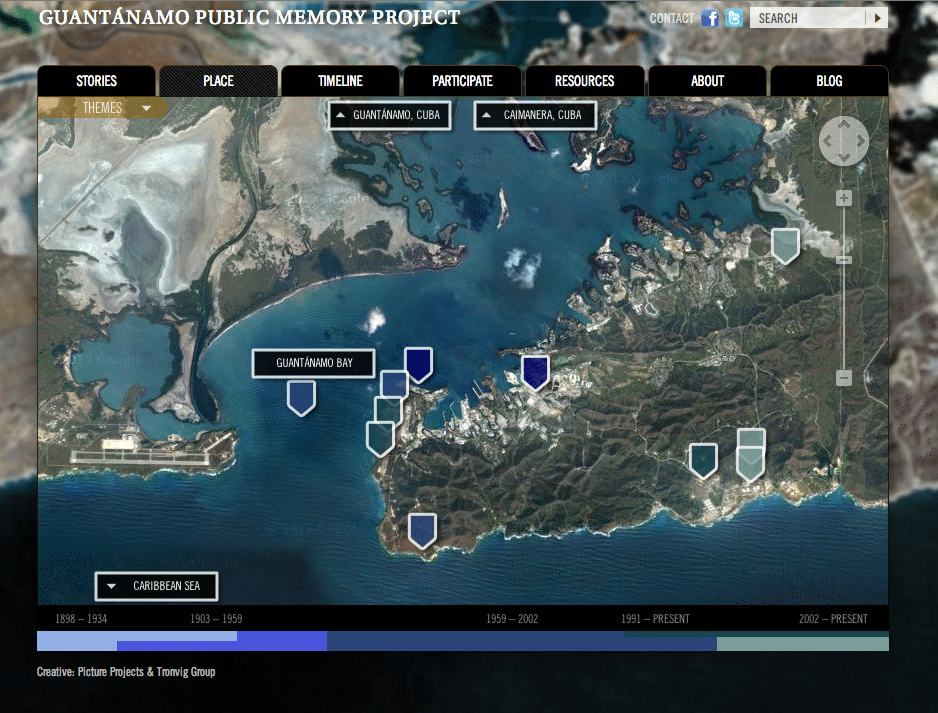Click the Guantánamo Bay label button
The width and height of the screenshot is (938, 713).
tap(314, 363)
